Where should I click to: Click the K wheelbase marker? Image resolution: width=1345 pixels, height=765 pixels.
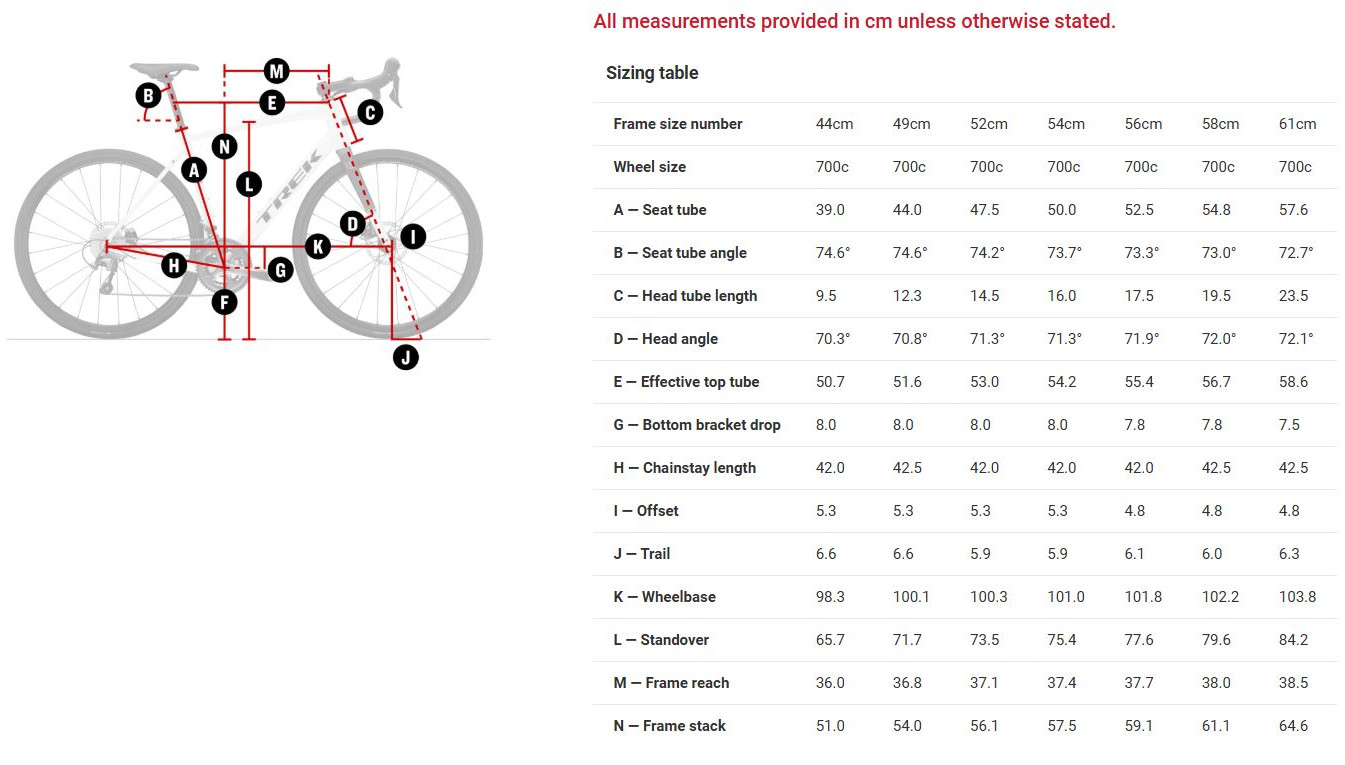[x=318, y=245]
